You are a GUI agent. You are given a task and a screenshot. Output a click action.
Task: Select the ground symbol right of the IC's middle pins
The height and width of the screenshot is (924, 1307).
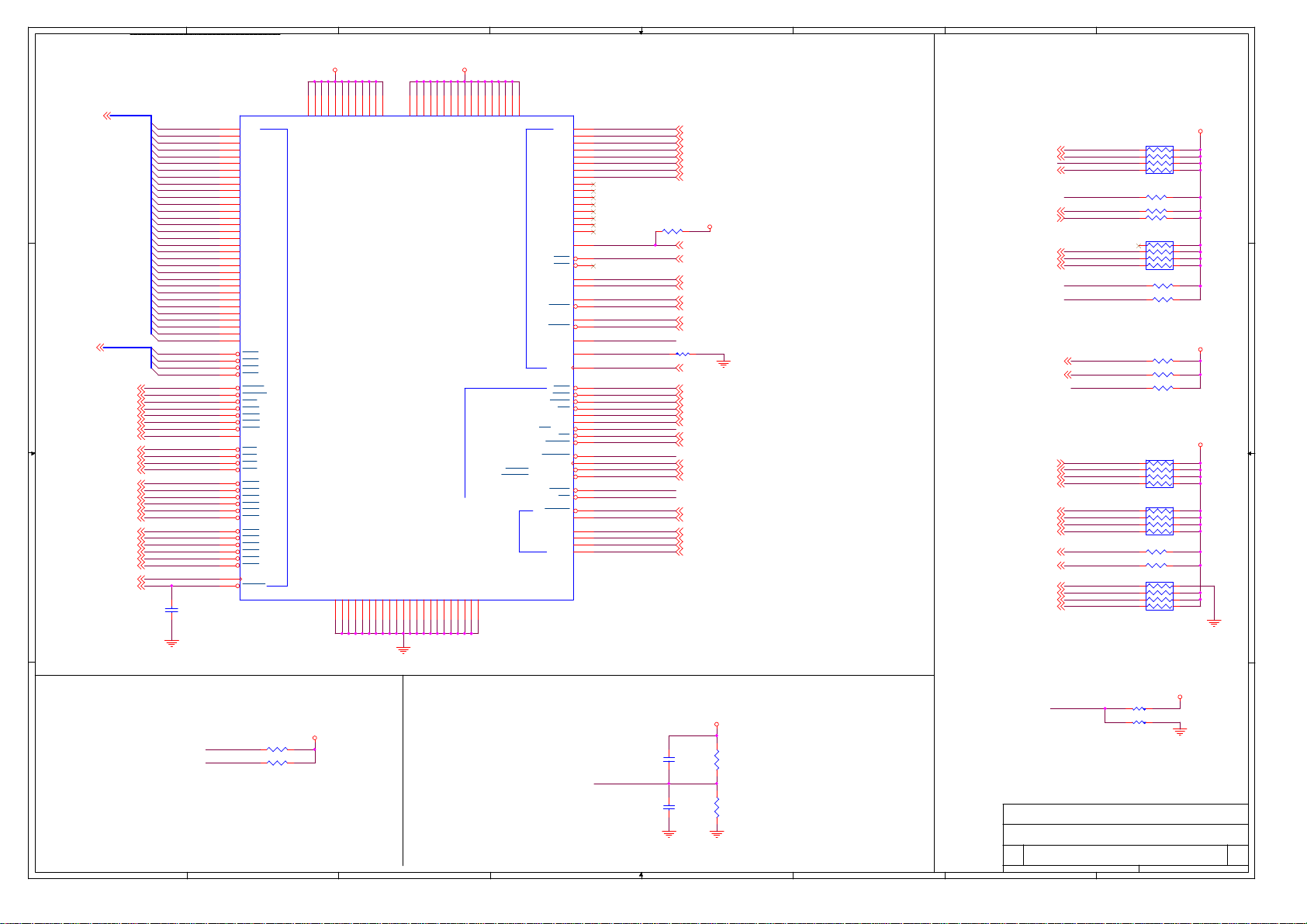[x=724, y=363]
